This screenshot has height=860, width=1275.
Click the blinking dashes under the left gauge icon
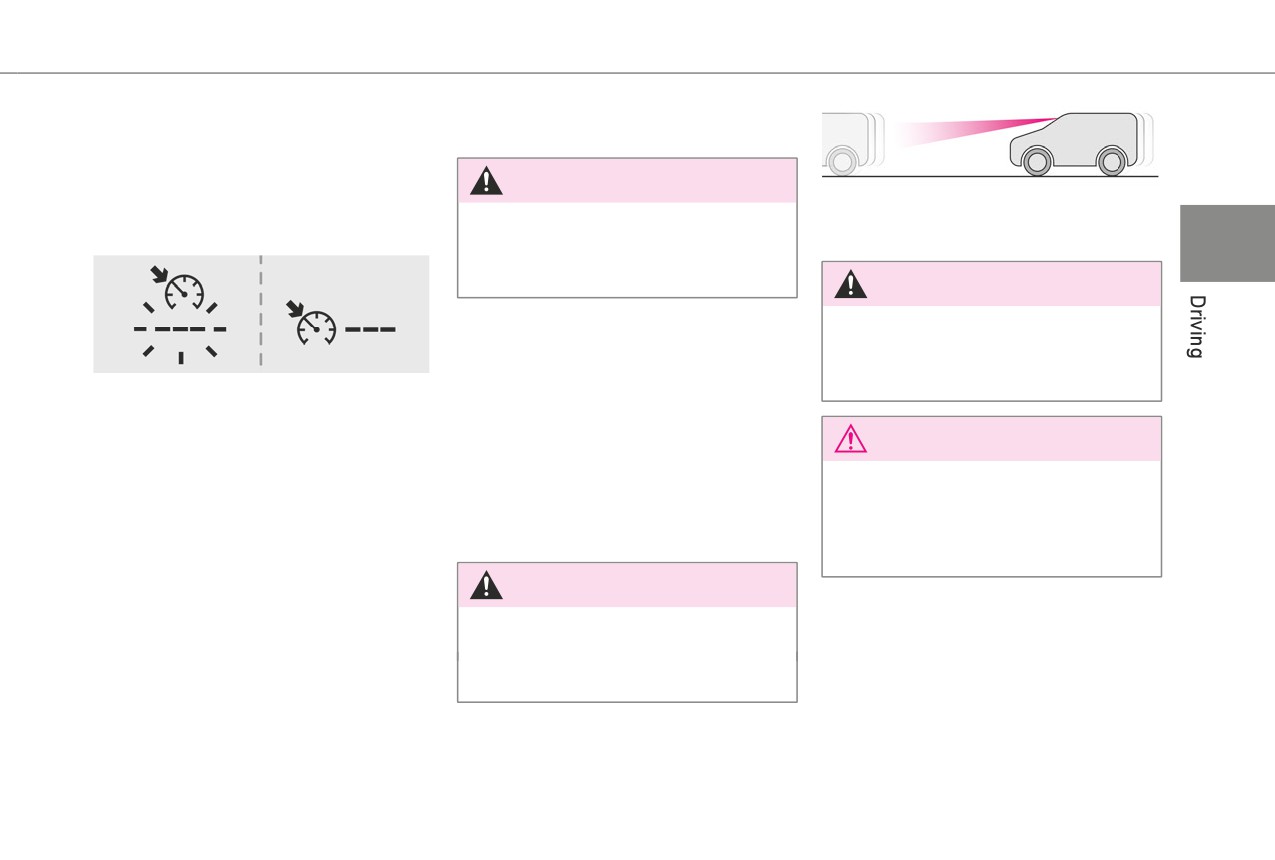pyautogui.click(x=180, y=329)
